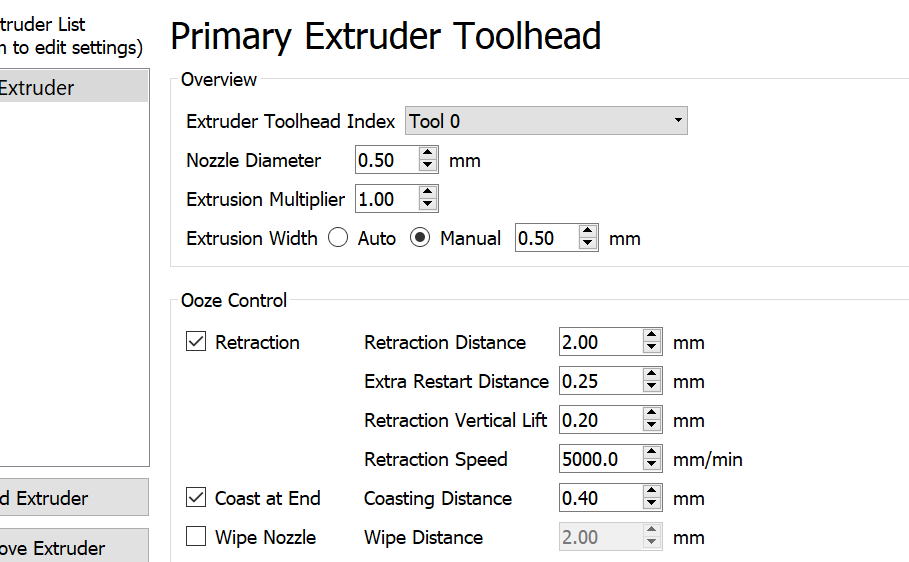Image resolution: width=909 pixels, height=562 pixels.
Task: Increase Retraction Vertical Lift up arrow
Action: click(x=652, y=413)
